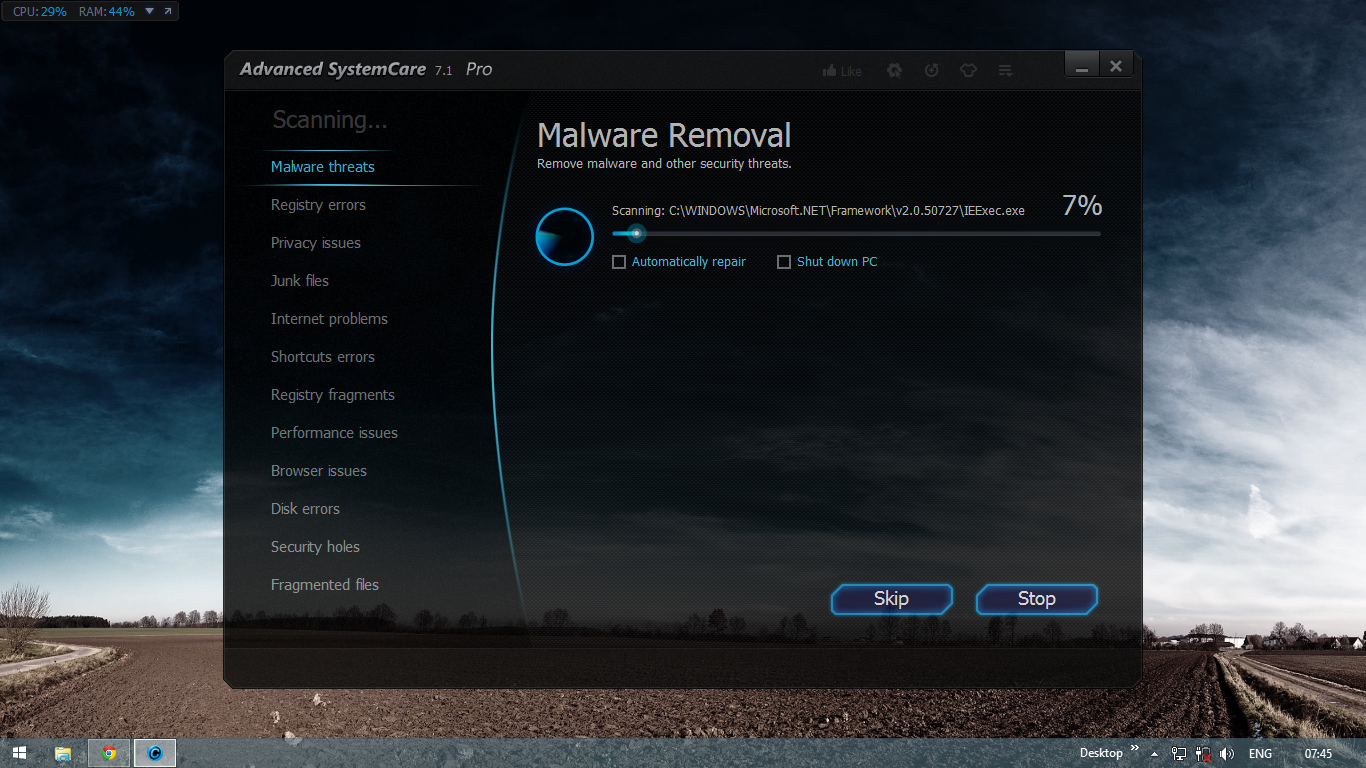Viewport: 1366px width, 768px height.
Task: Open Google Chrome from the taskbar
Action: tap(108, 752)
